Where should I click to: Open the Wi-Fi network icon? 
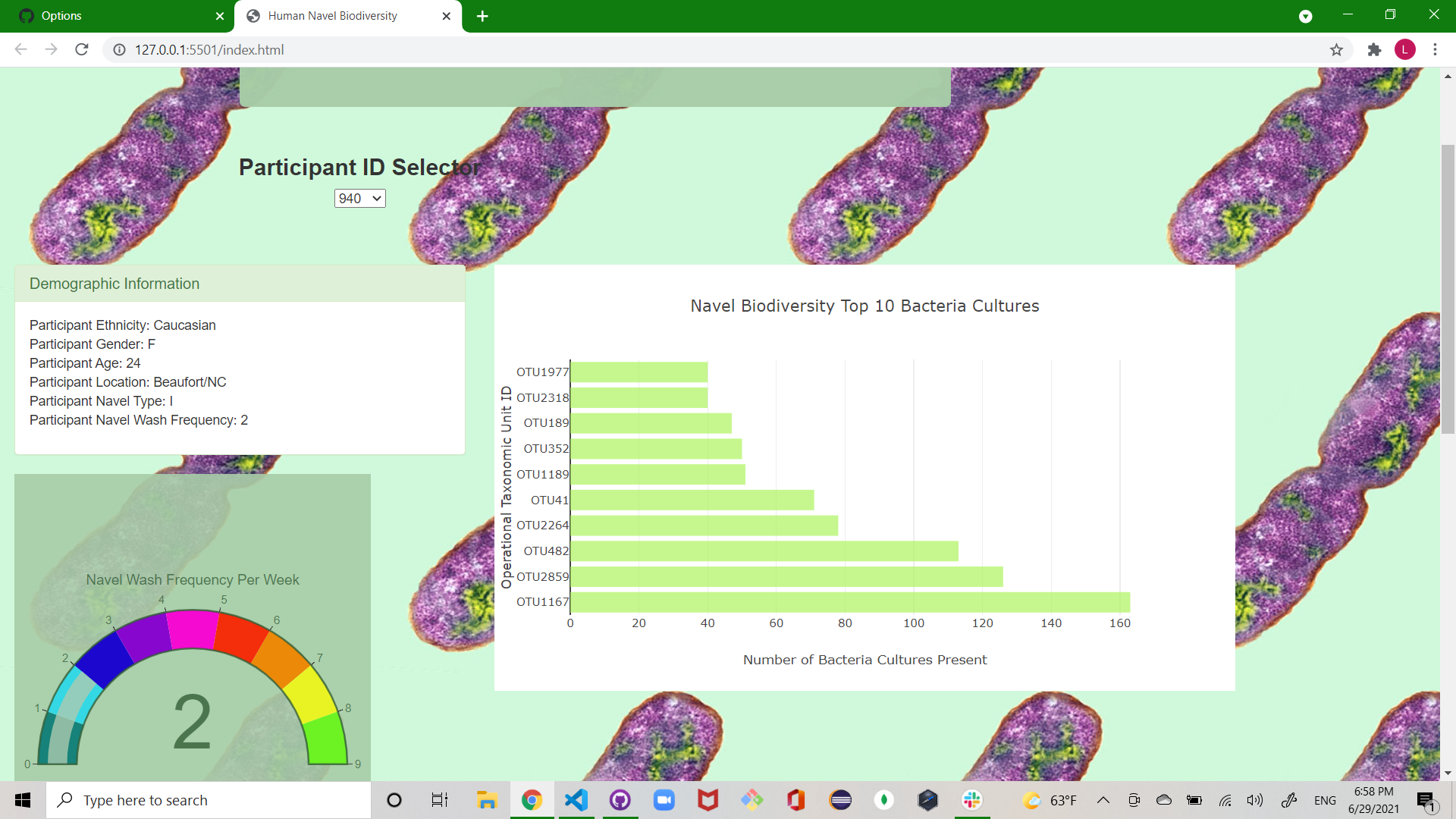[x=1225, y=800]
